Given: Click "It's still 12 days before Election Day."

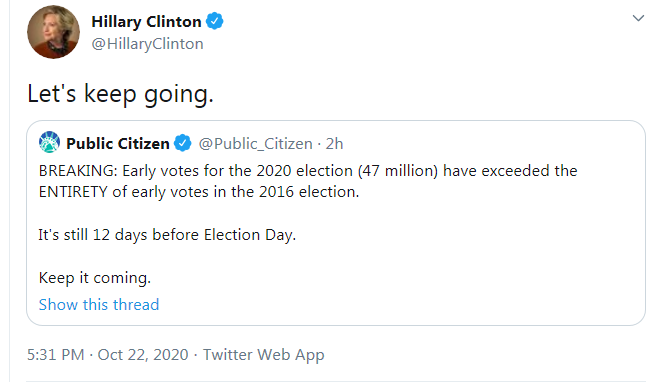Looking at the screenshot, I should [x=167, y=235].
